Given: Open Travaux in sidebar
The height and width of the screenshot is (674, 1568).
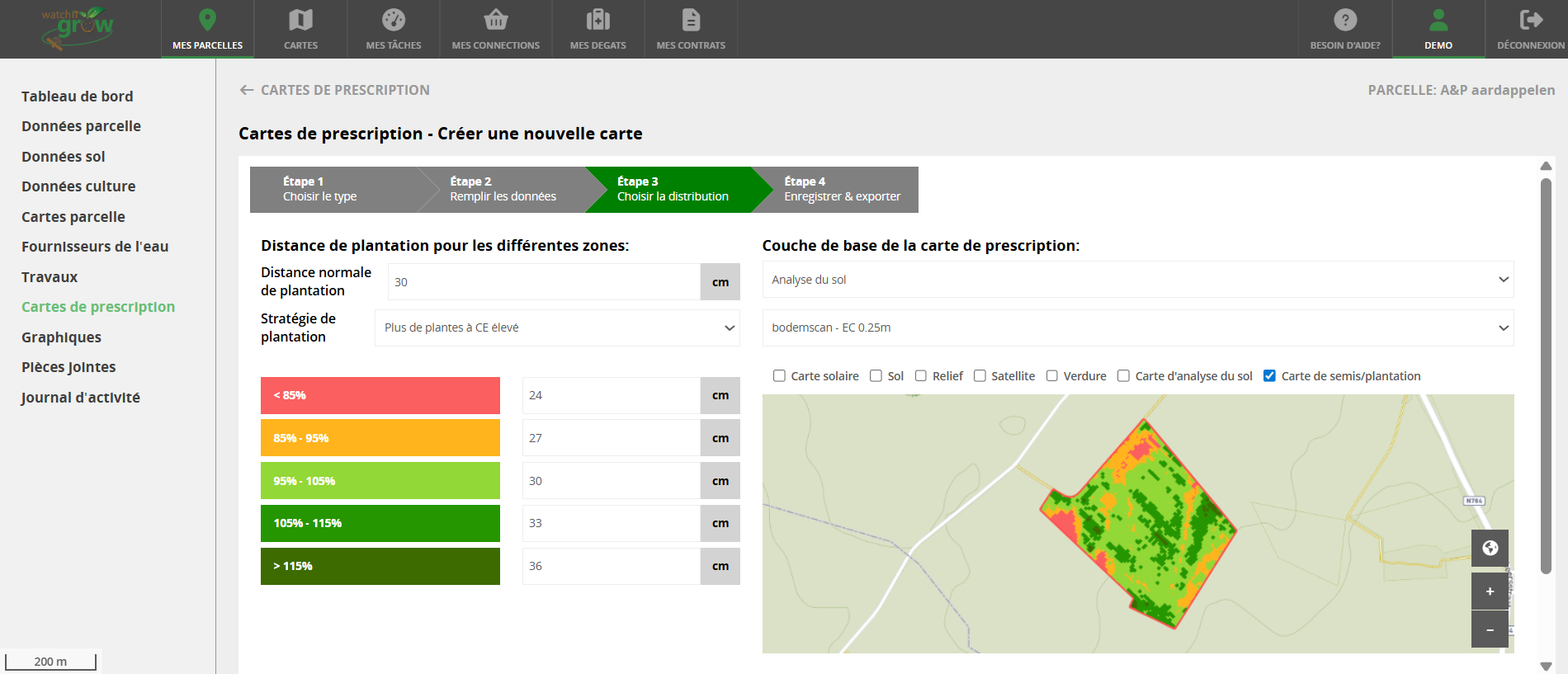Looking at the screenshot, I should 50,277.
